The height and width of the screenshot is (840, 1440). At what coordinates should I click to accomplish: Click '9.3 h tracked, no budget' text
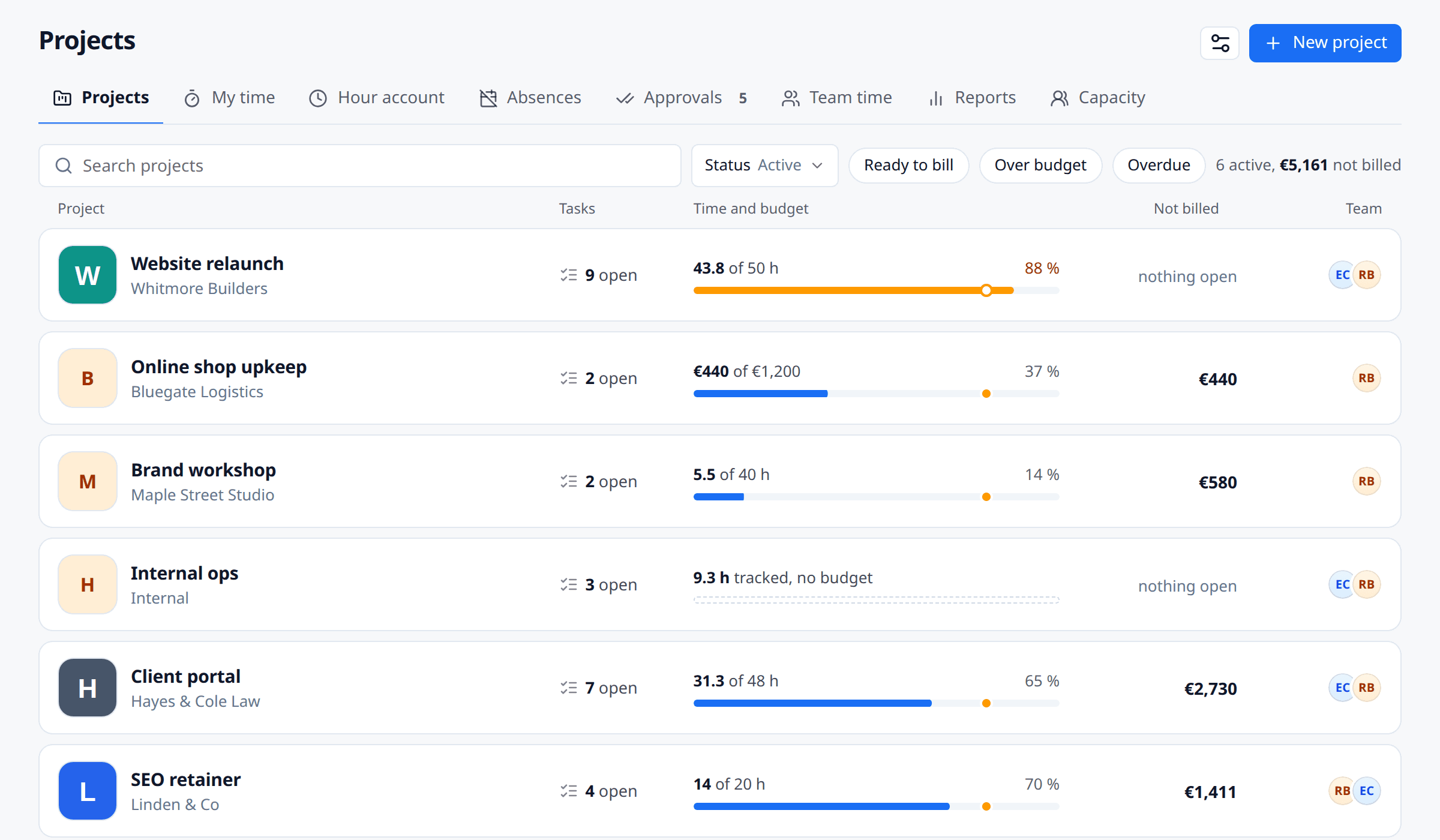(x=782, y=578)
